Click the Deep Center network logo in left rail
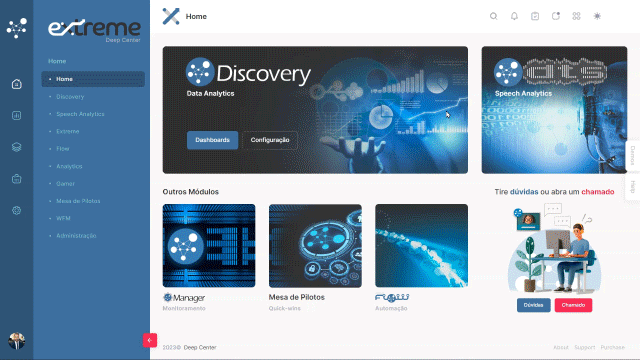 [x=17, y=28]
